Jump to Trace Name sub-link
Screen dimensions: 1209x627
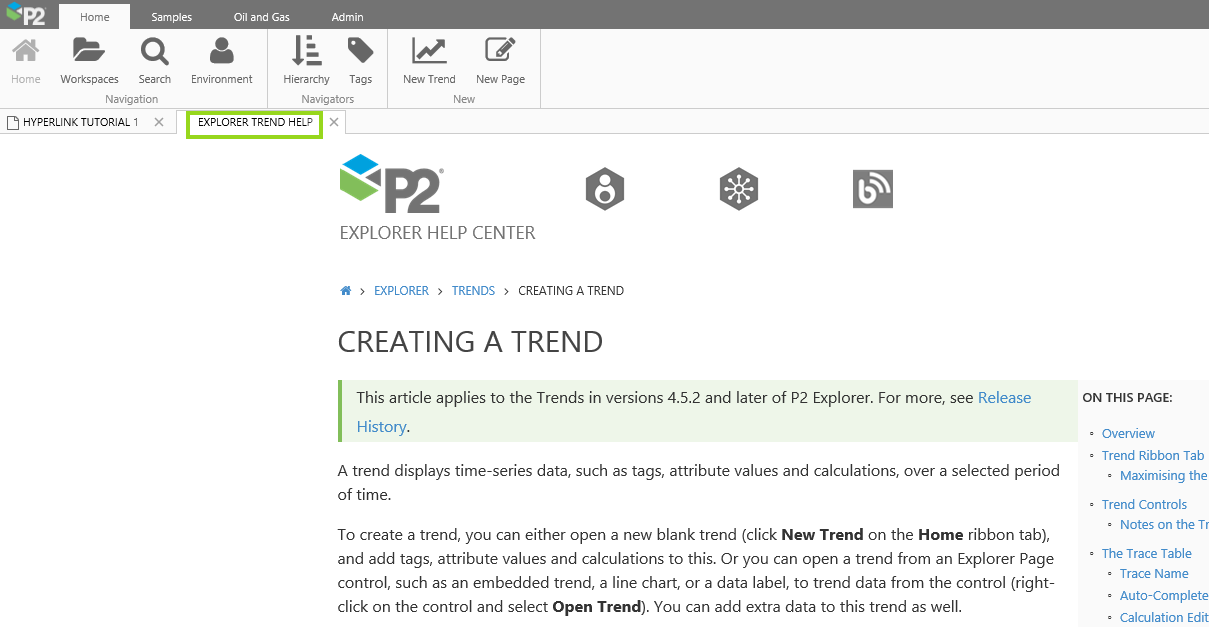point(1154,574)
